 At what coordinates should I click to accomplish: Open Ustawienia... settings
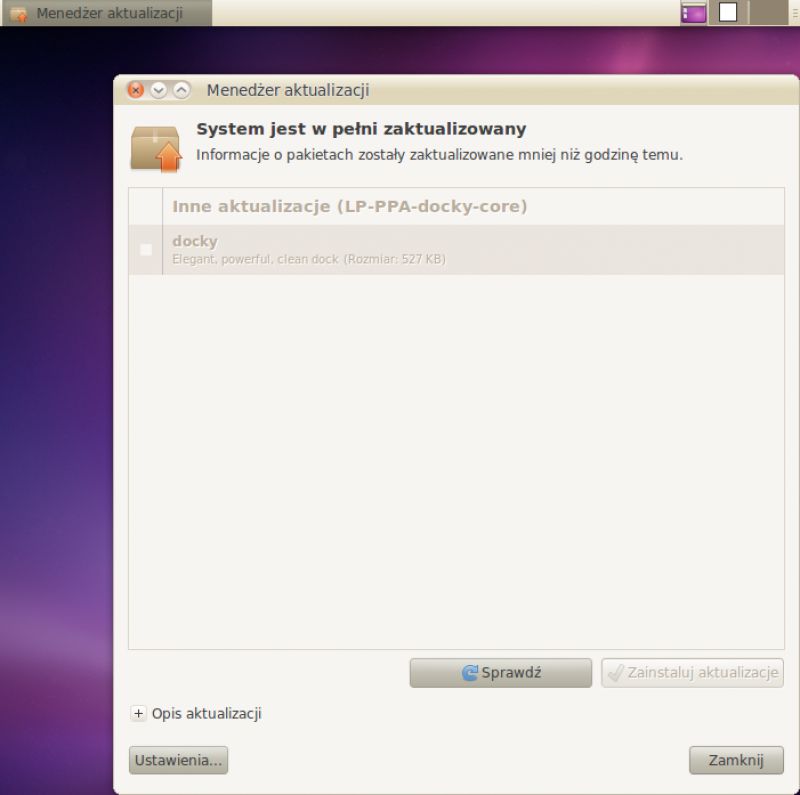(178, 760)
